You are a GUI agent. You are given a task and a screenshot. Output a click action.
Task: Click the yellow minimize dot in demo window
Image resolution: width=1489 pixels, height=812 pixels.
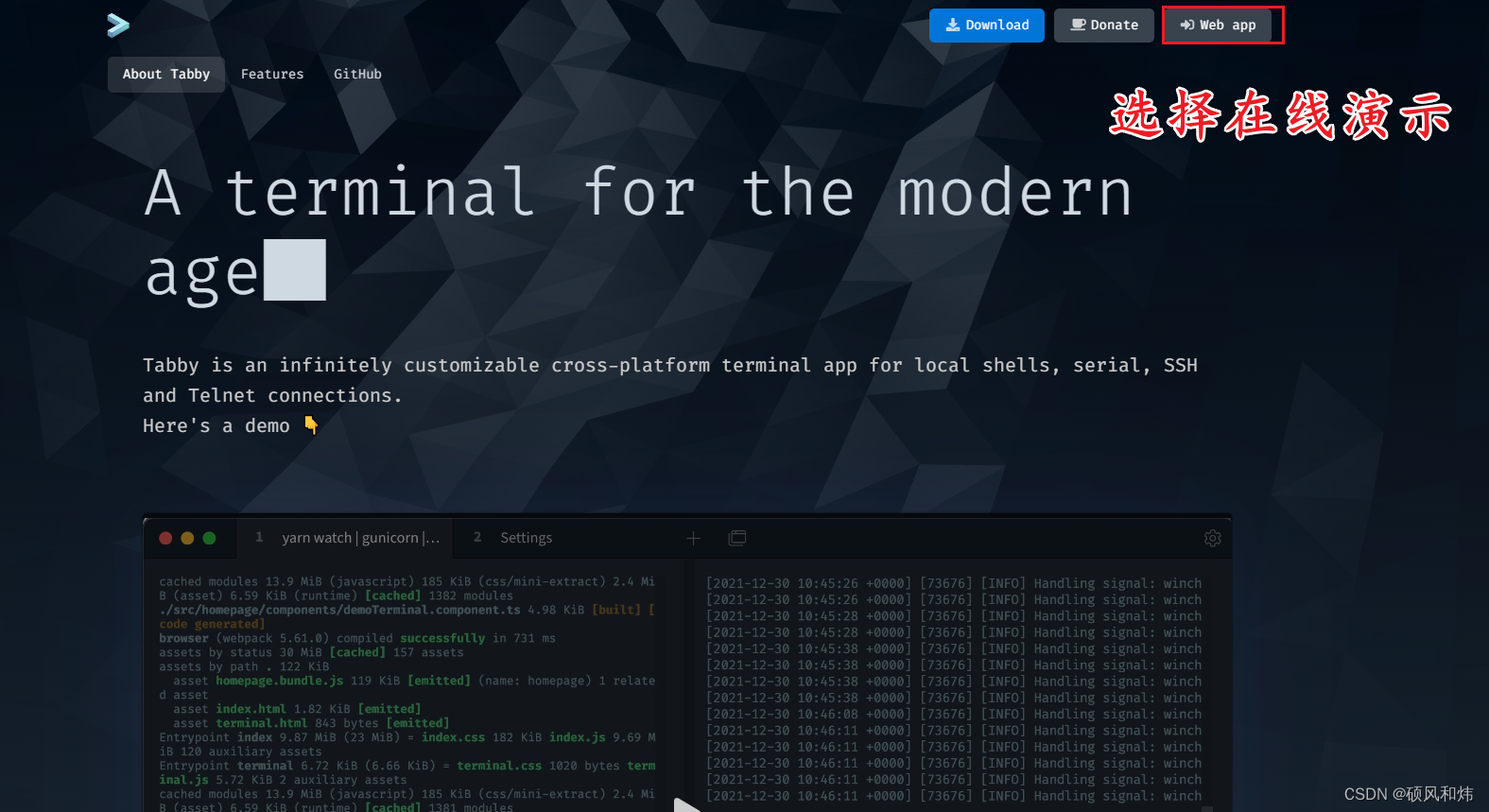coord(187,538)
